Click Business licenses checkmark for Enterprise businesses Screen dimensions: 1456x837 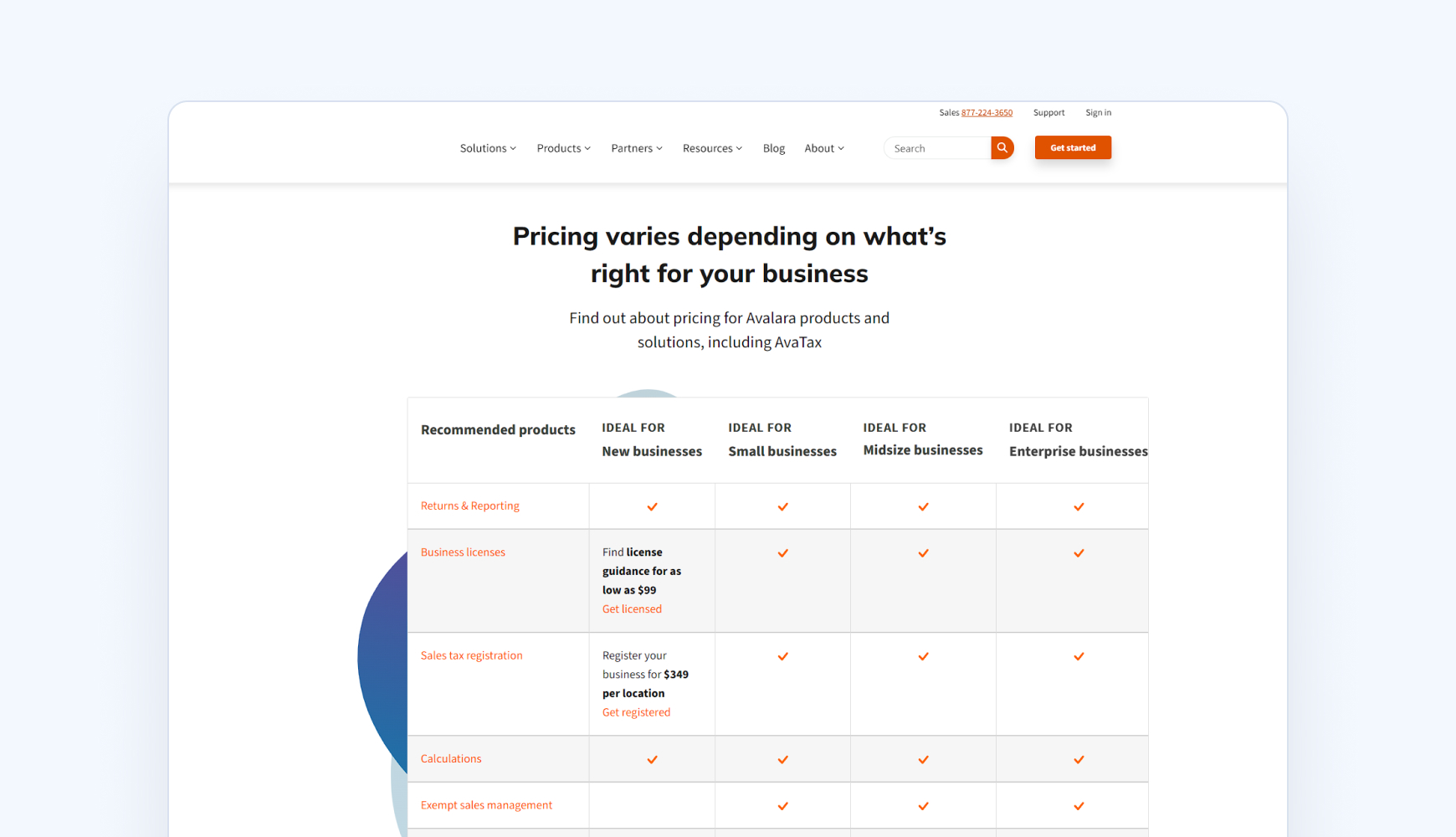(x=1079, y=553)
